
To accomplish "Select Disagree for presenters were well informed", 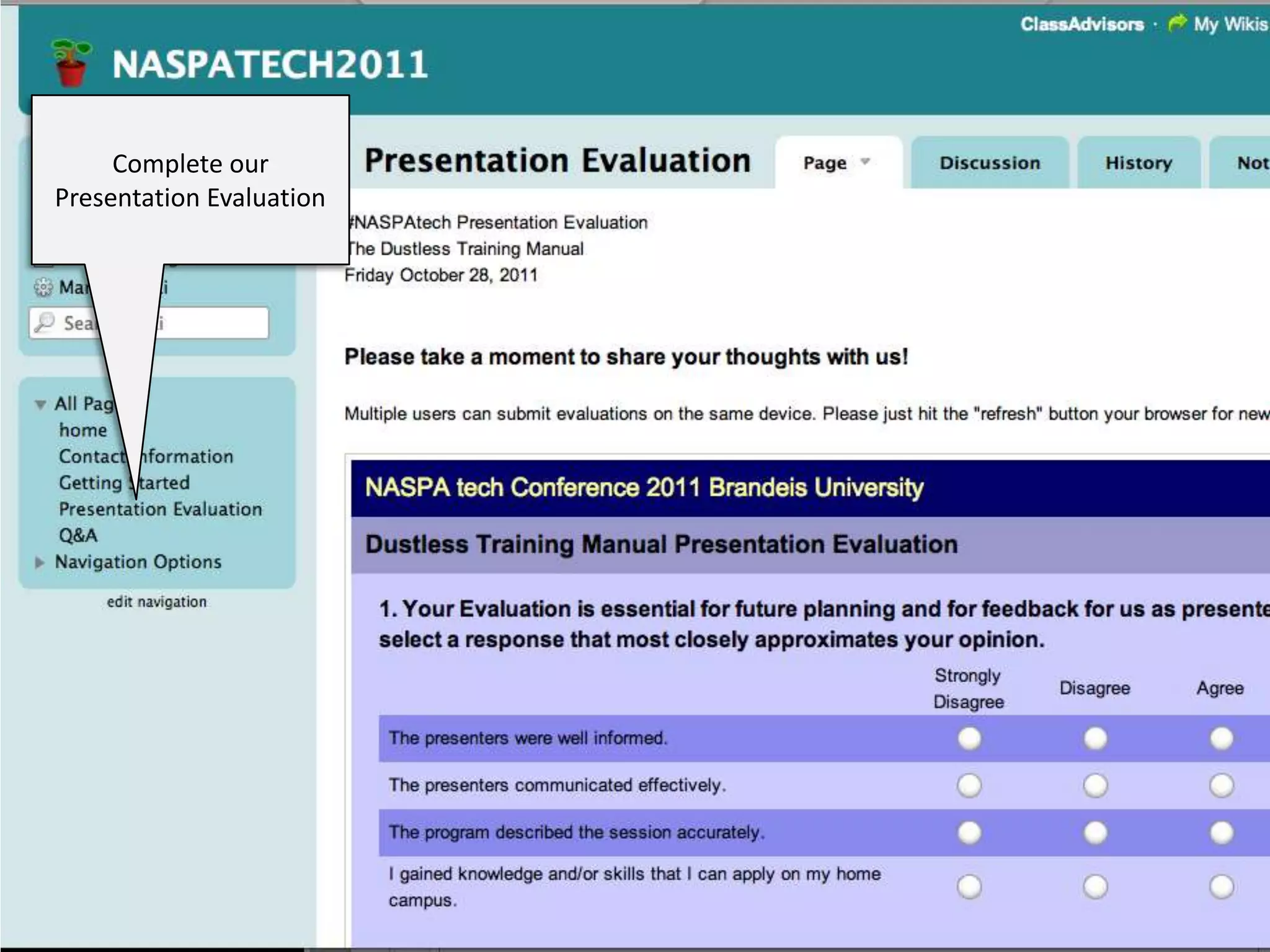I will (x=1095, y=738).
